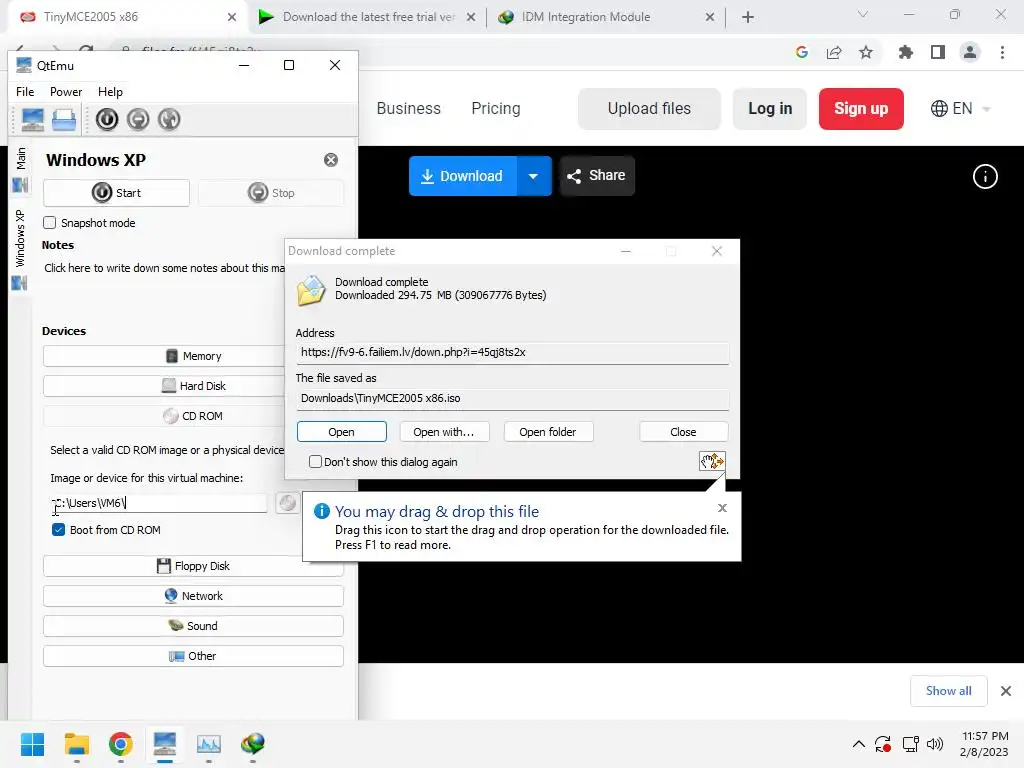This screenshot has width=1024, height=768.
Task: Toggle Chrome side panel icon
Action: (x=938, y=52)
